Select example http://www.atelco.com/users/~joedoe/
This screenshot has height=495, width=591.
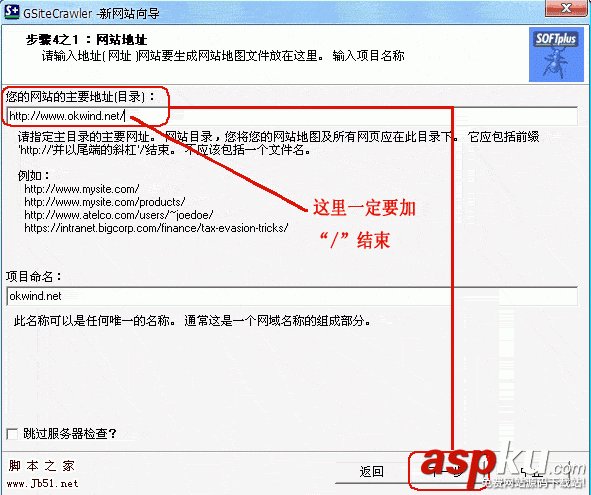[119, 215]
